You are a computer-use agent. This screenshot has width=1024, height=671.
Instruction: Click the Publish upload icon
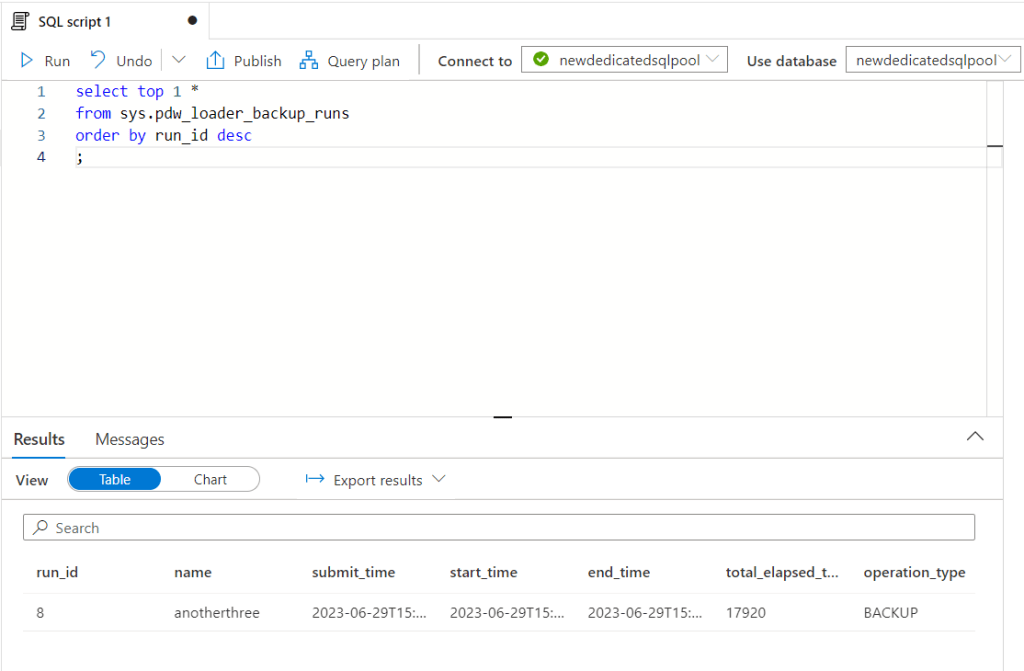215,61
